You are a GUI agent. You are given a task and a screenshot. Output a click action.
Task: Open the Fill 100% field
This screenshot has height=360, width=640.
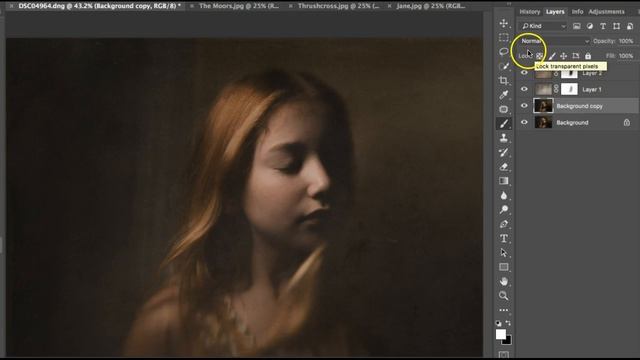pyautogui.click(x=626, y=56)
